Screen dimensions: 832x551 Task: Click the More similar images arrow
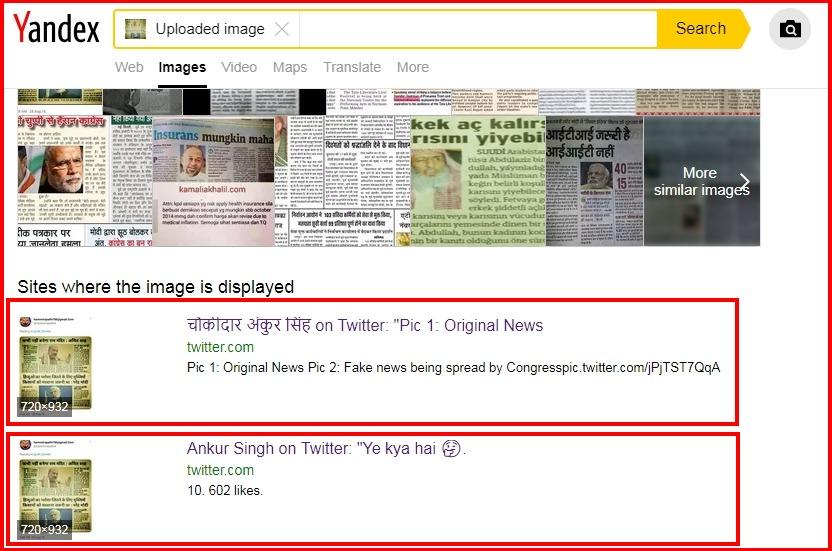[x=744, y=181]
